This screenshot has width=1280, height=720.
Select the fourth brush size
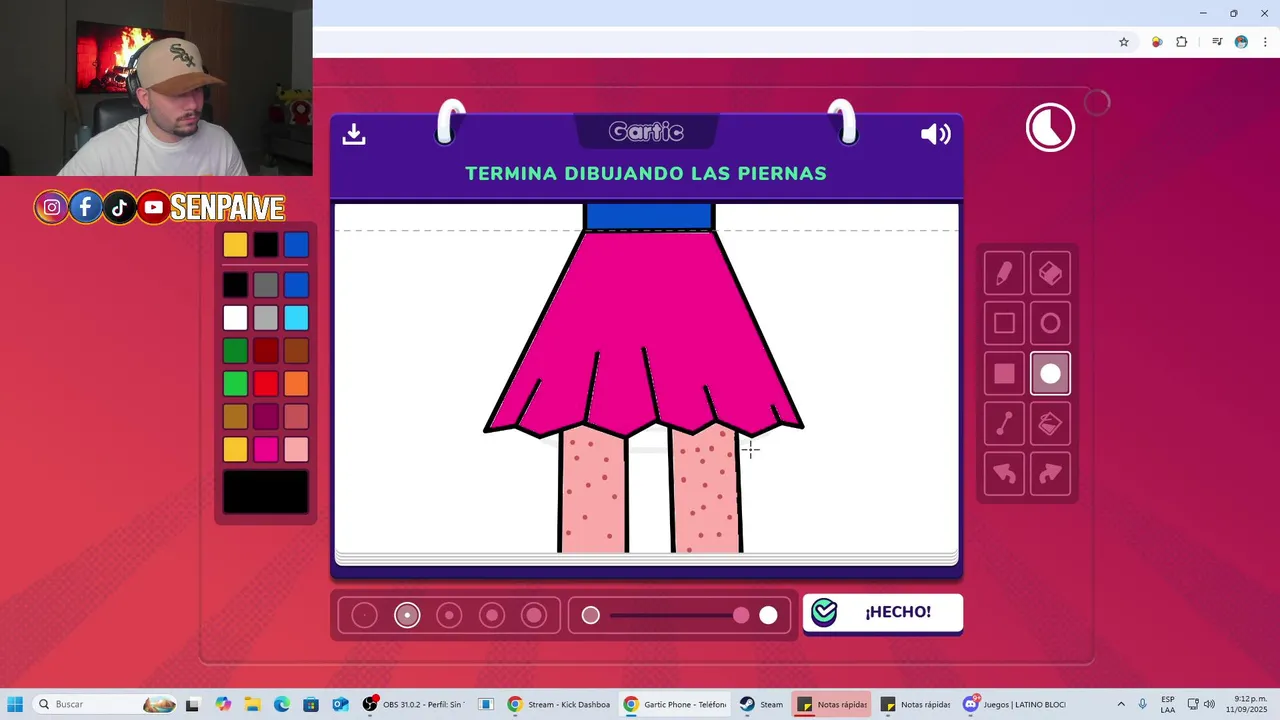(492, 616)
